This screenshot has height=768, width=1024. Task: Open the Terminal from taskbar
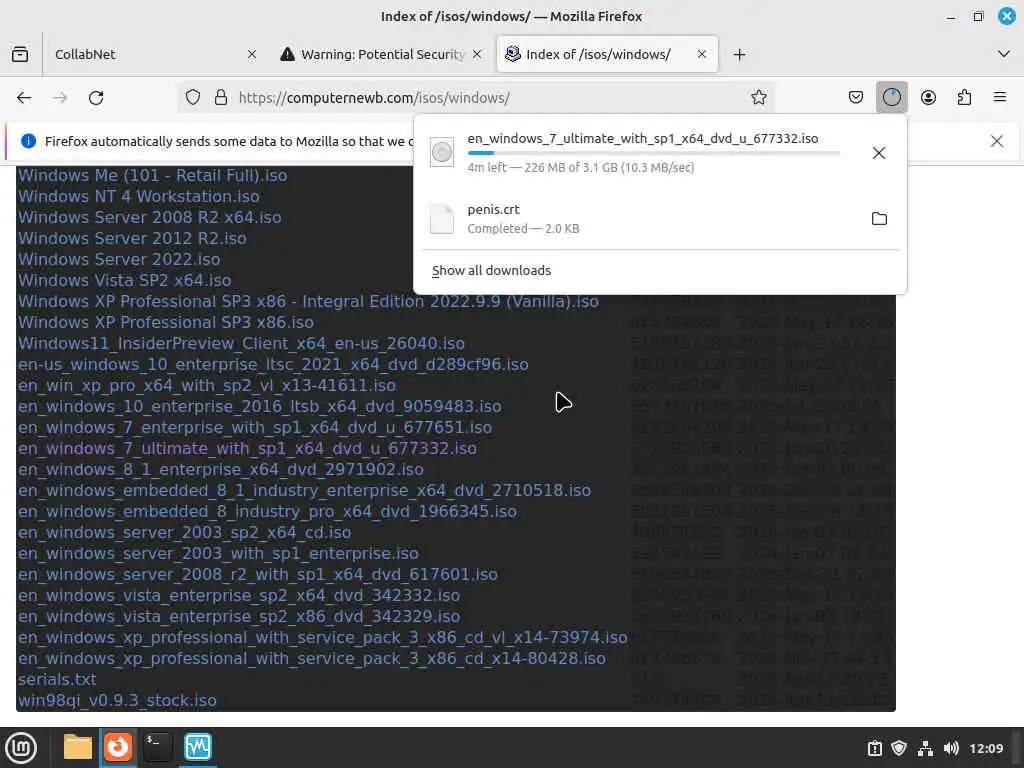point(157,747)
